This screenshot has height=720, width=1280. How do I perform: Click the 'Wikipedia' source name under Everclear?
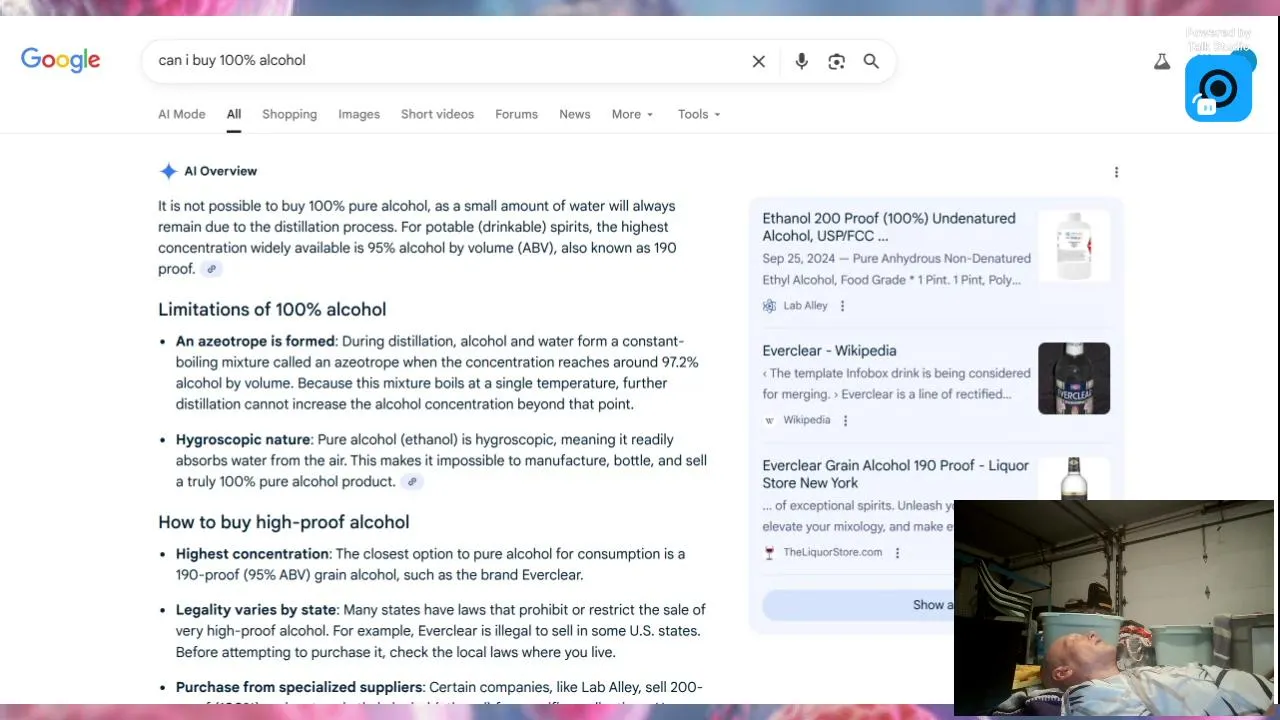coord(807,421)
